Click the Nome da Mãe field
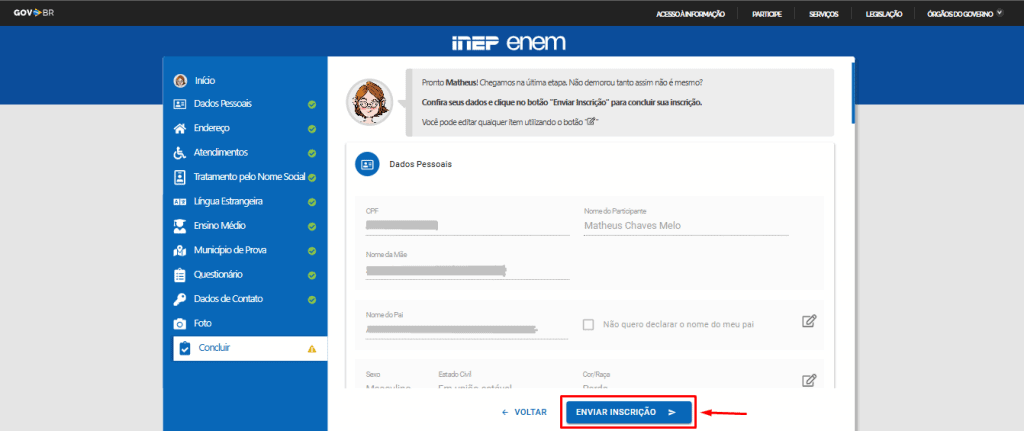 [468, 270]
